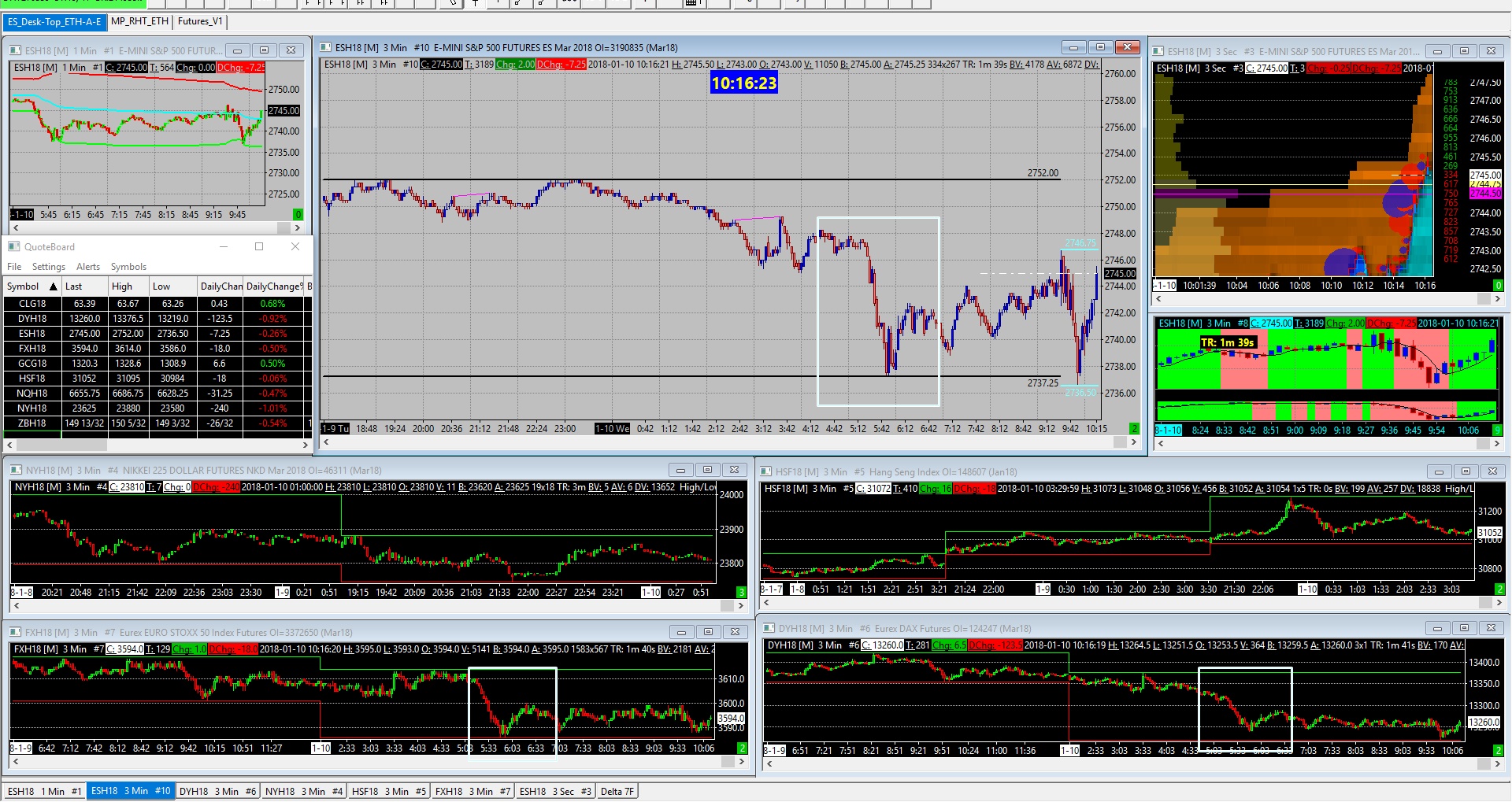Click the DYH18 DAX chart window icon
The height and width of the screenshot is (802, 1512).
click(769, 628)
